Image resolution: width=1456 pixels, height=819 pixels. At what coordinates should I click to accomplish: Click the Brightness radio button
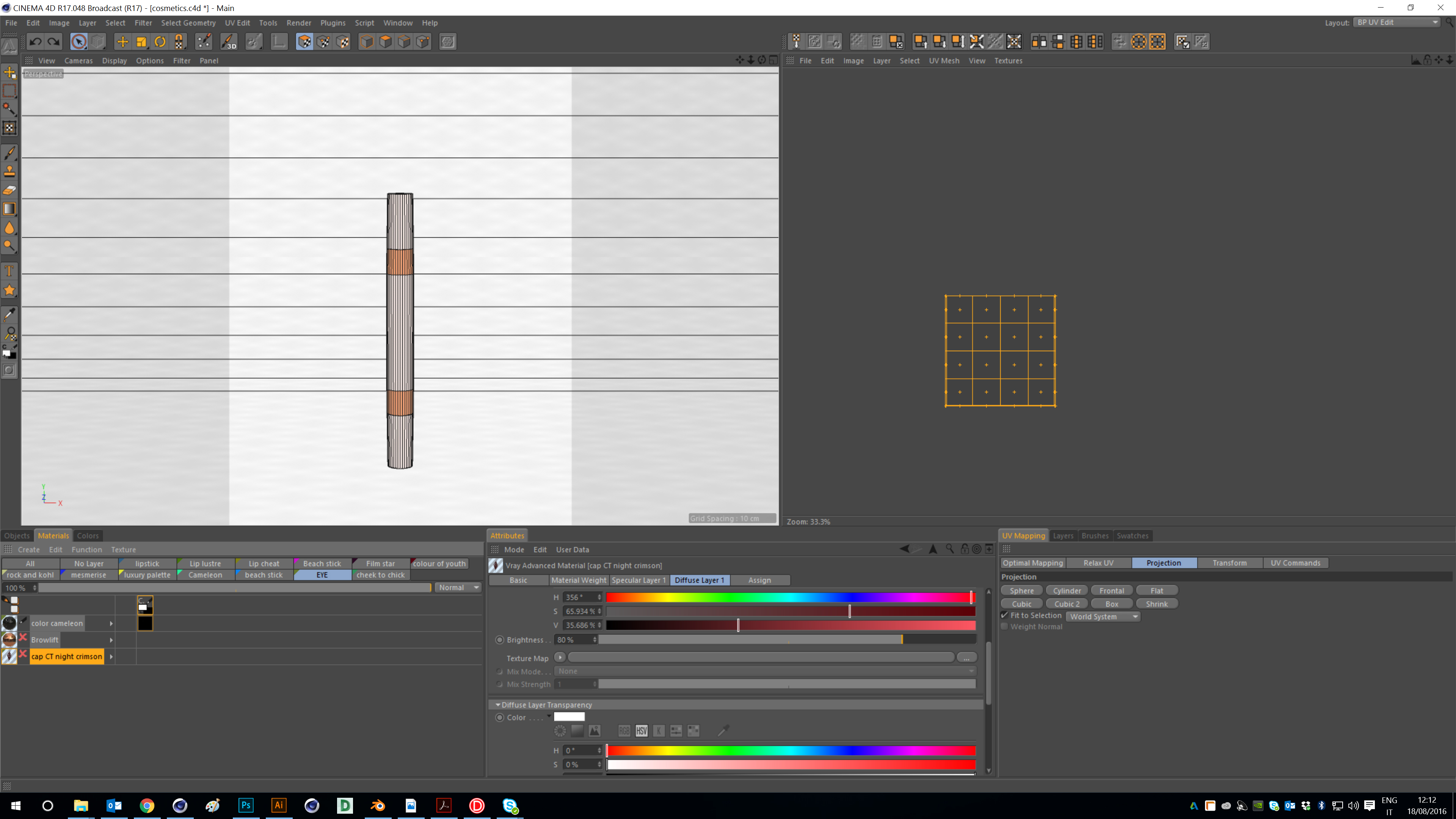pos(500,640)
